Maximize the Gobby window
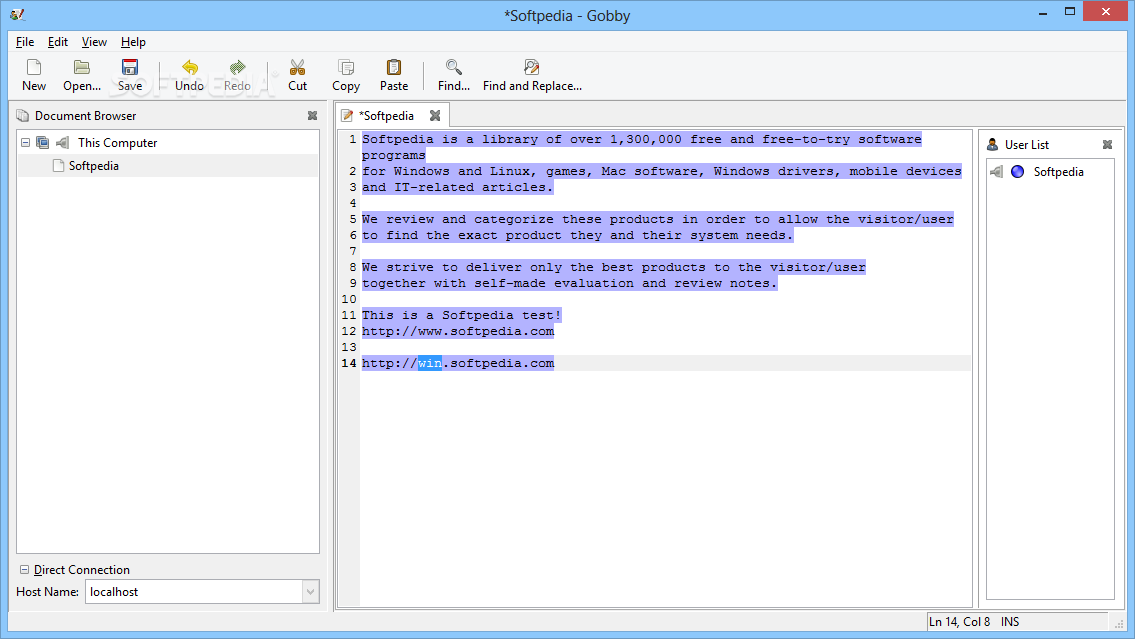This screenshot has height=639, width=1135. (x=1070, y=12)
